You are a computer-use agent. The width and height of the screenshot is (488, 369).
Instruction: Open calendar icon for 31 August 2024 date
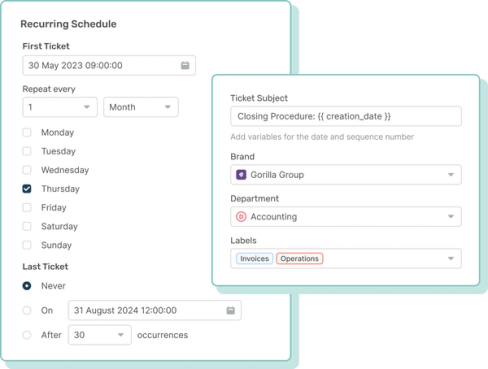pos(231,310)
